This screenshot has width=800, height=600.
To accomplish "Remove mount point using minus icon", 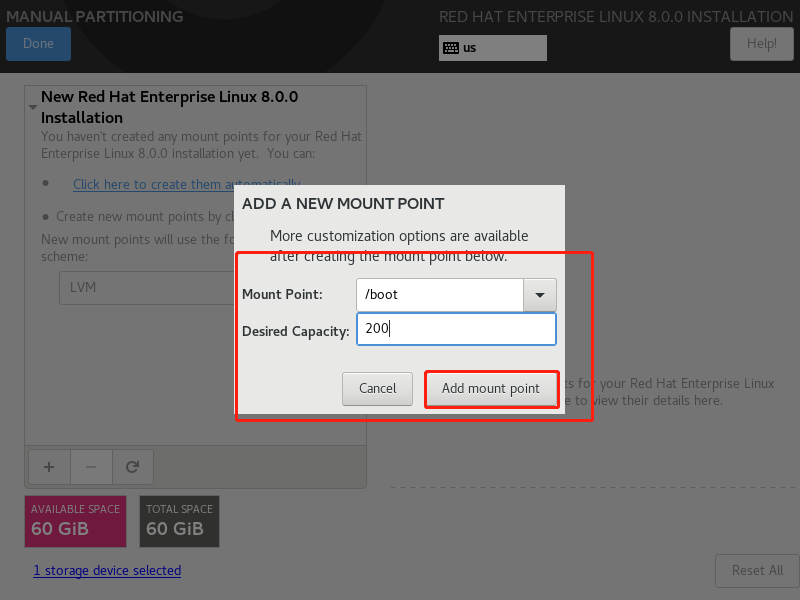I will (x=91, y=467).
